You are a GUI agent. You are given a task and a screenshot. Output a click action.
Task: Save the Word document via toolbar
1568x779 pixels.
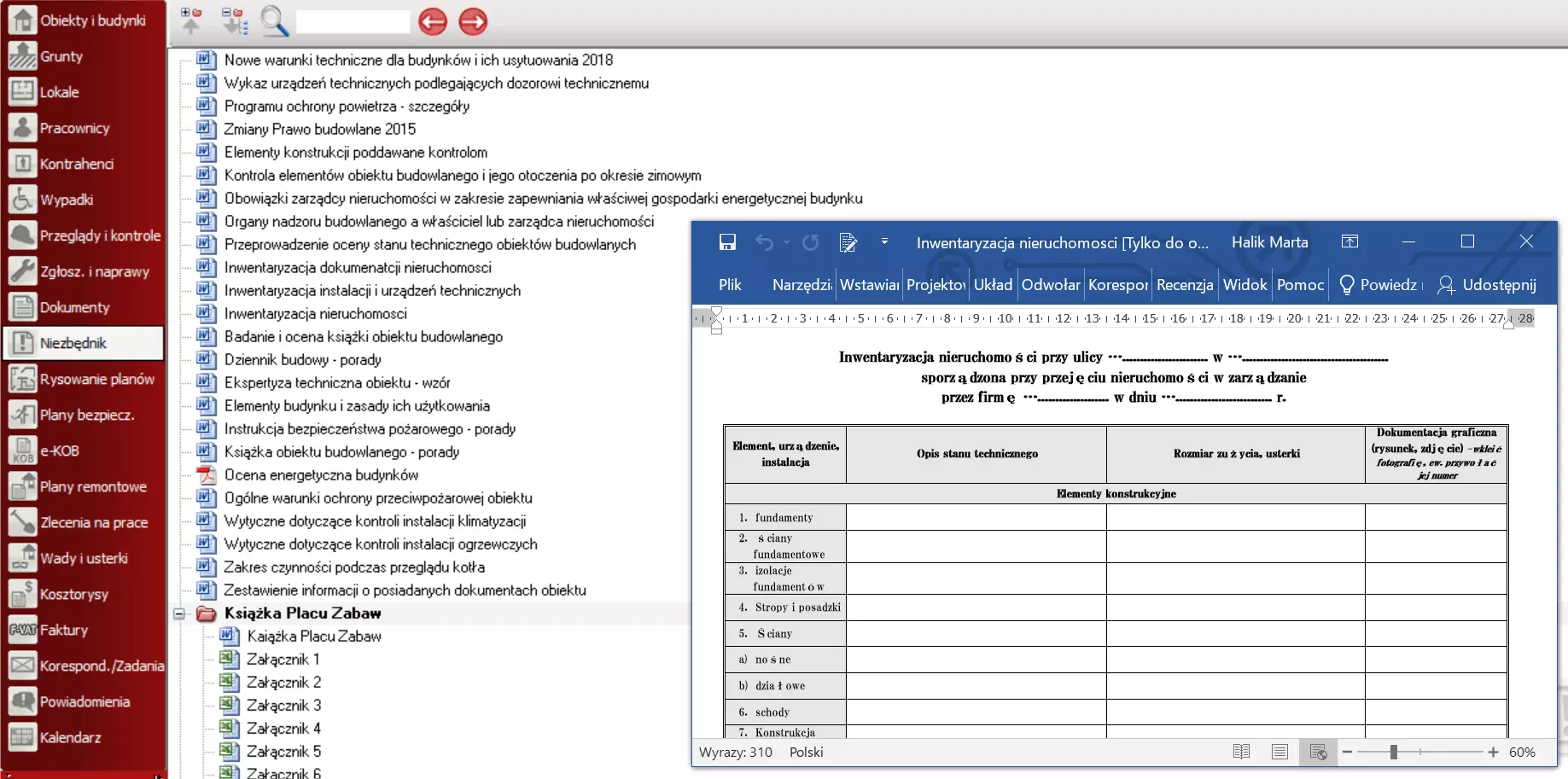727,242
